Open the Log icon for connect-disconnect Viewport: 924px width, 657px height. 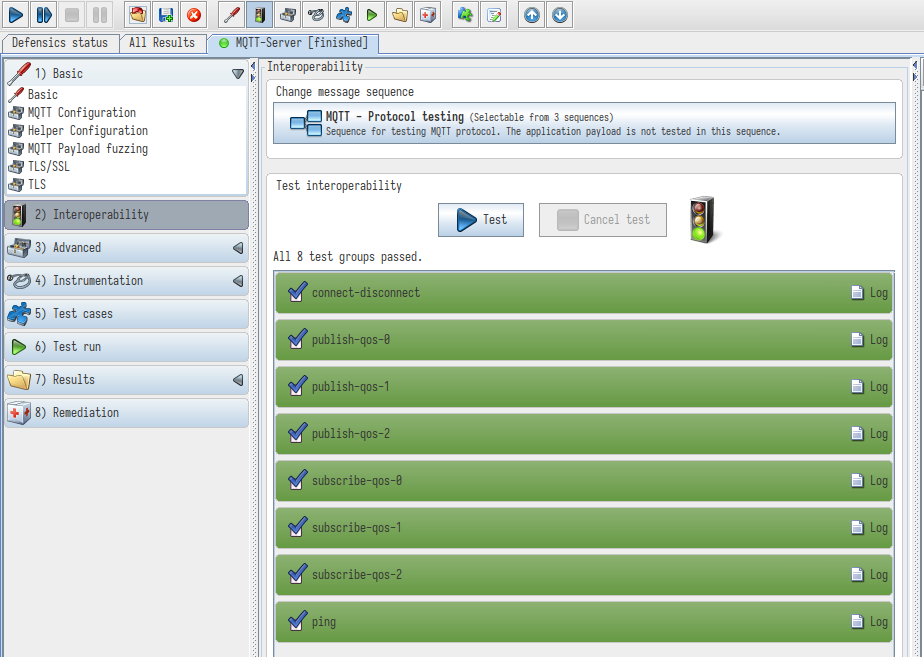tap(857, 292)
